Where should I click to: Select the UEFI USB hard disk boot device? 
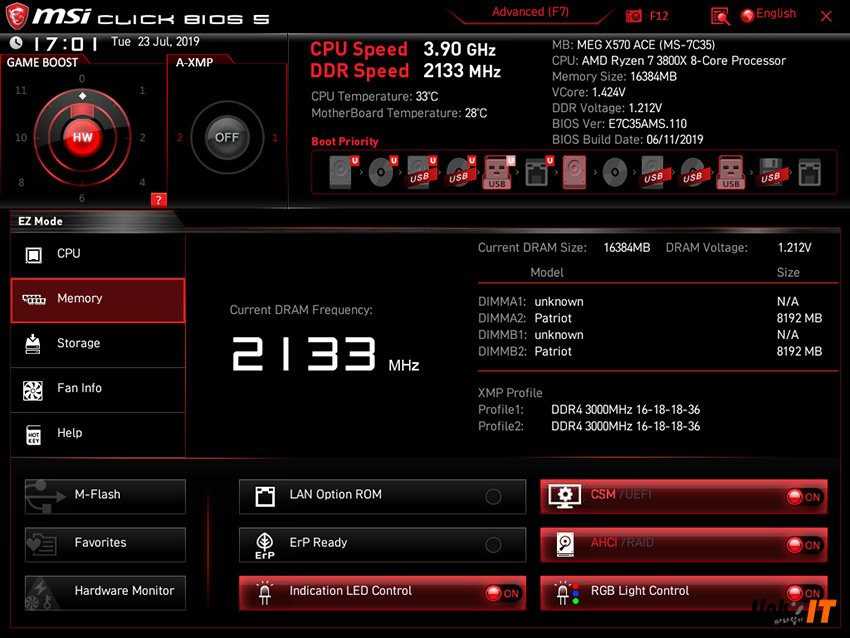pos(422,172)
